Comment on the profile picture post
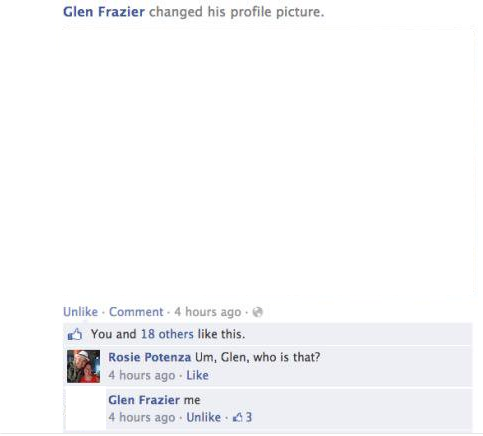This screenshot has width=483, height=436. click(x=136, y=312)
